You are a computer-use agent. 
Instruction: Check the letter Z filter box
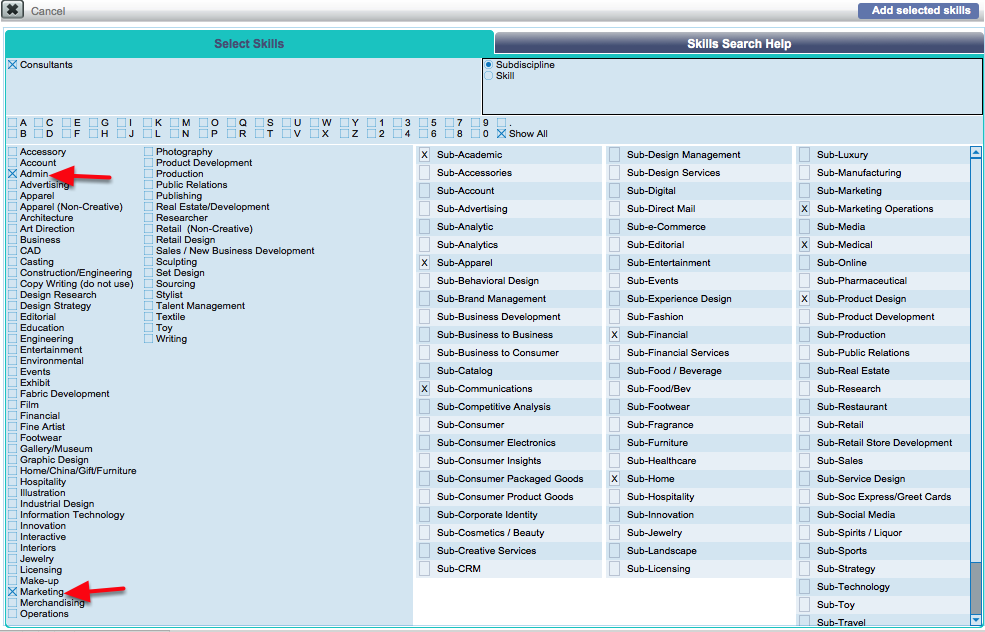344,134
